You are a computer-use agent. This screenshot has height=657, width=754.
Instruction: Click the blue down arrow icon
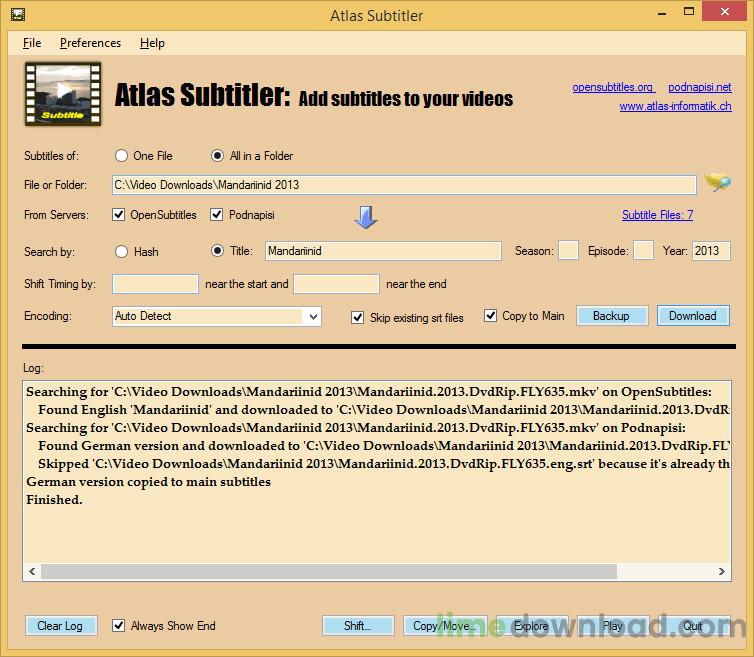click(x=366, y=217)
